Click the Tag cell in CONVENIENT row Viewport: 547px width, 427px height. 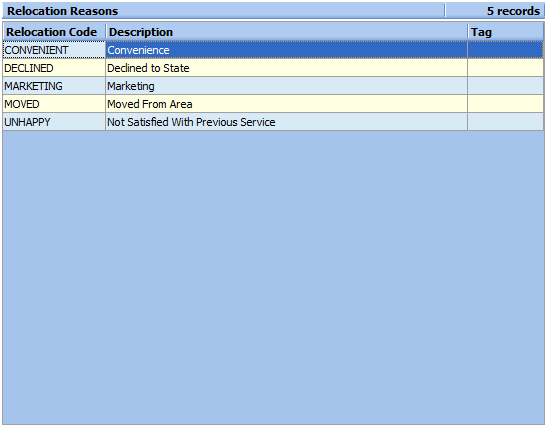coord(505,50)
